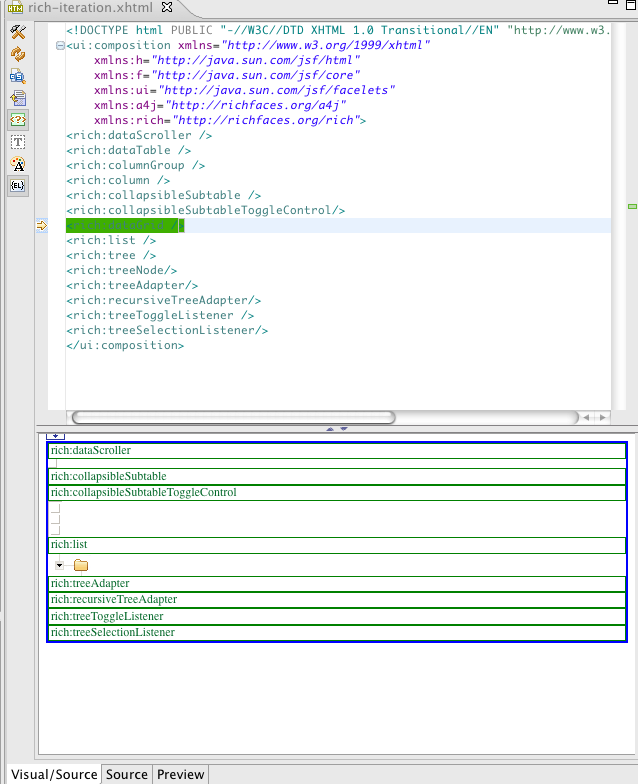Switch to the Source tab
Viewport: 638px width, 784px height.
[127, 774]
